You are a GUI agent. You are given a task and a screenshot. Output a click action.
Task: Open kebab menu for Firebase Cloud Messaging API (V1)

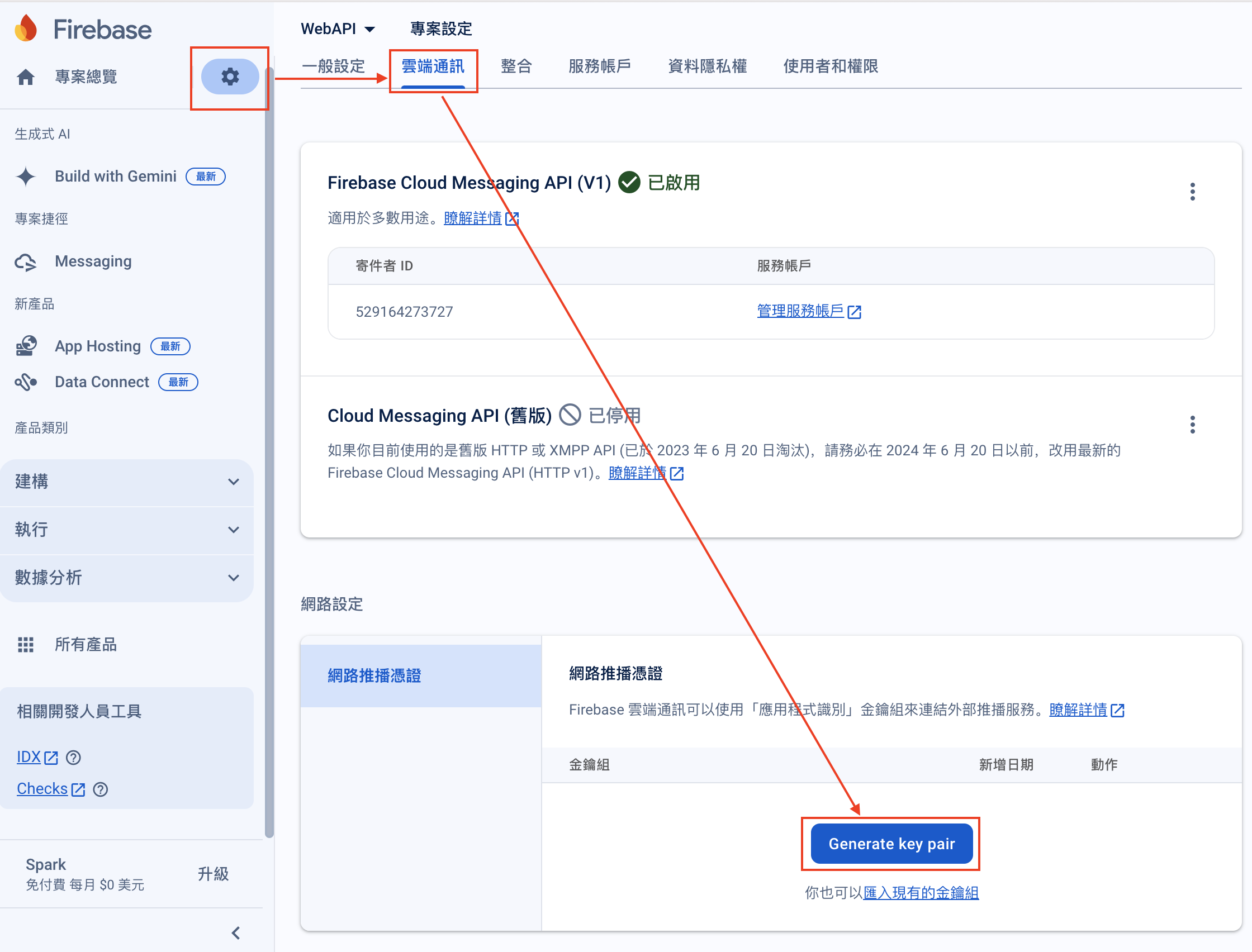(x=1193, y=192)
